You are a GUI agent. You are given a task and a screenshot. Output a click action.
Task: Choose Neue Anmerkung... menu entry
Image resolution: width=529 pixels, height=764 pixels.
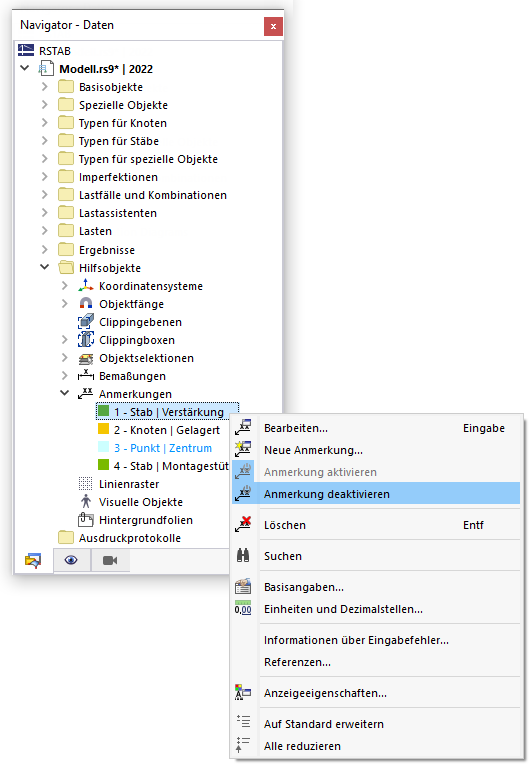pos(376,450)
